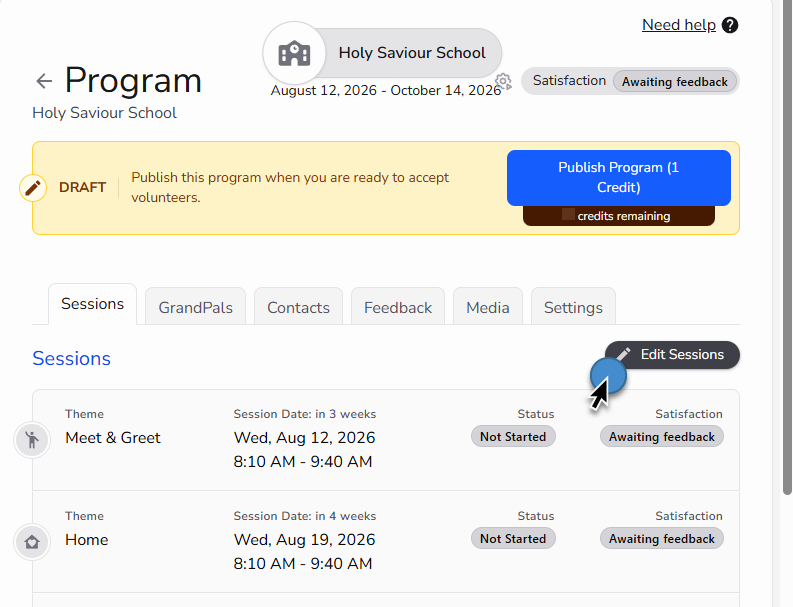Click the Home theme house icon
Viewport: 793px width, 607px height.
click(x=32, y=542)
